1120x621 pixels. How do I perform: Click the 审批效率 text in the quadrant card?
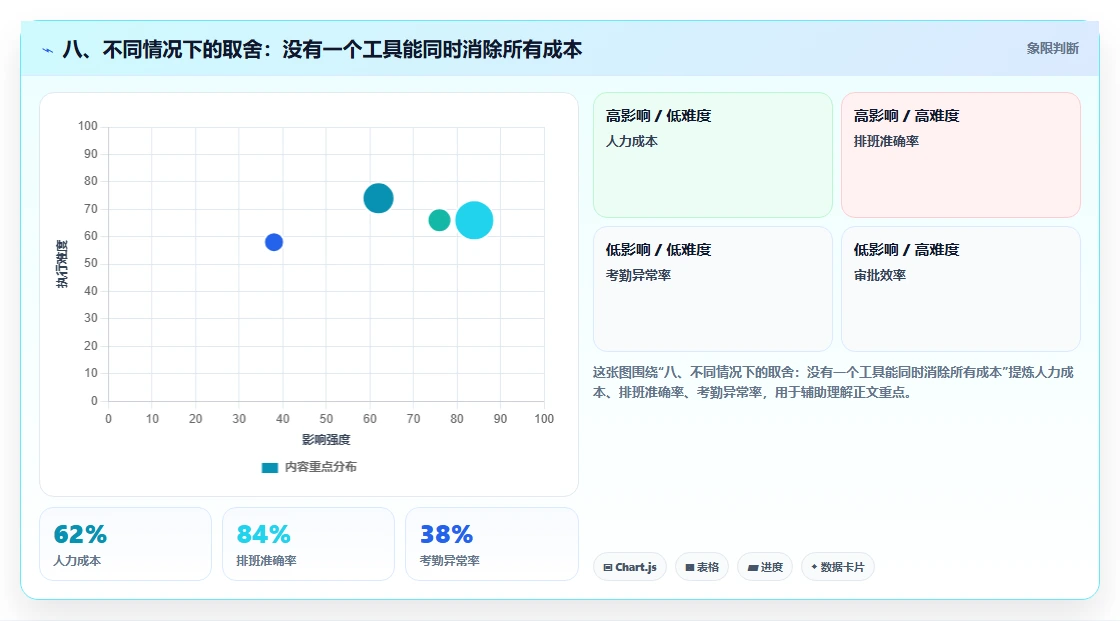point(879,275)
